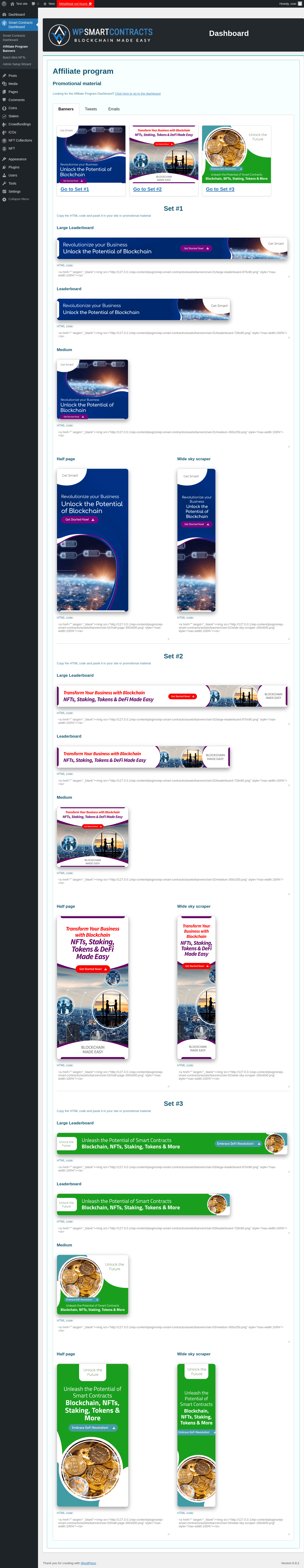Click the MetaMask not found notice
This screenshot has height=1568, width=304.
pyautogui.click(x=75, y=4)
